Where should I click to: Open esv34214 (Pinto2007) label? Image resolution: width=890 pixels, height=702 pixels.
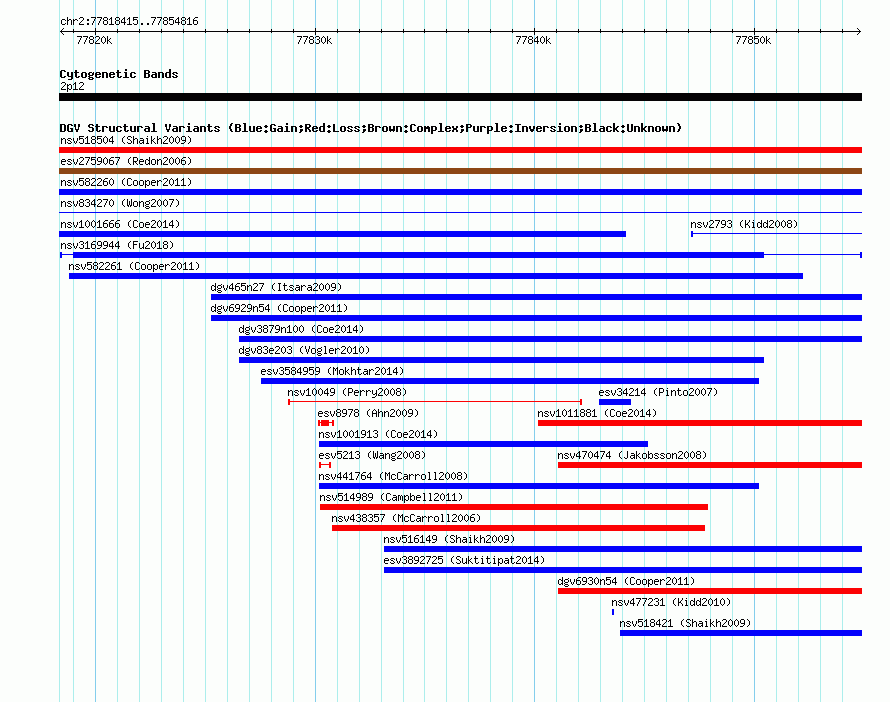658,392
